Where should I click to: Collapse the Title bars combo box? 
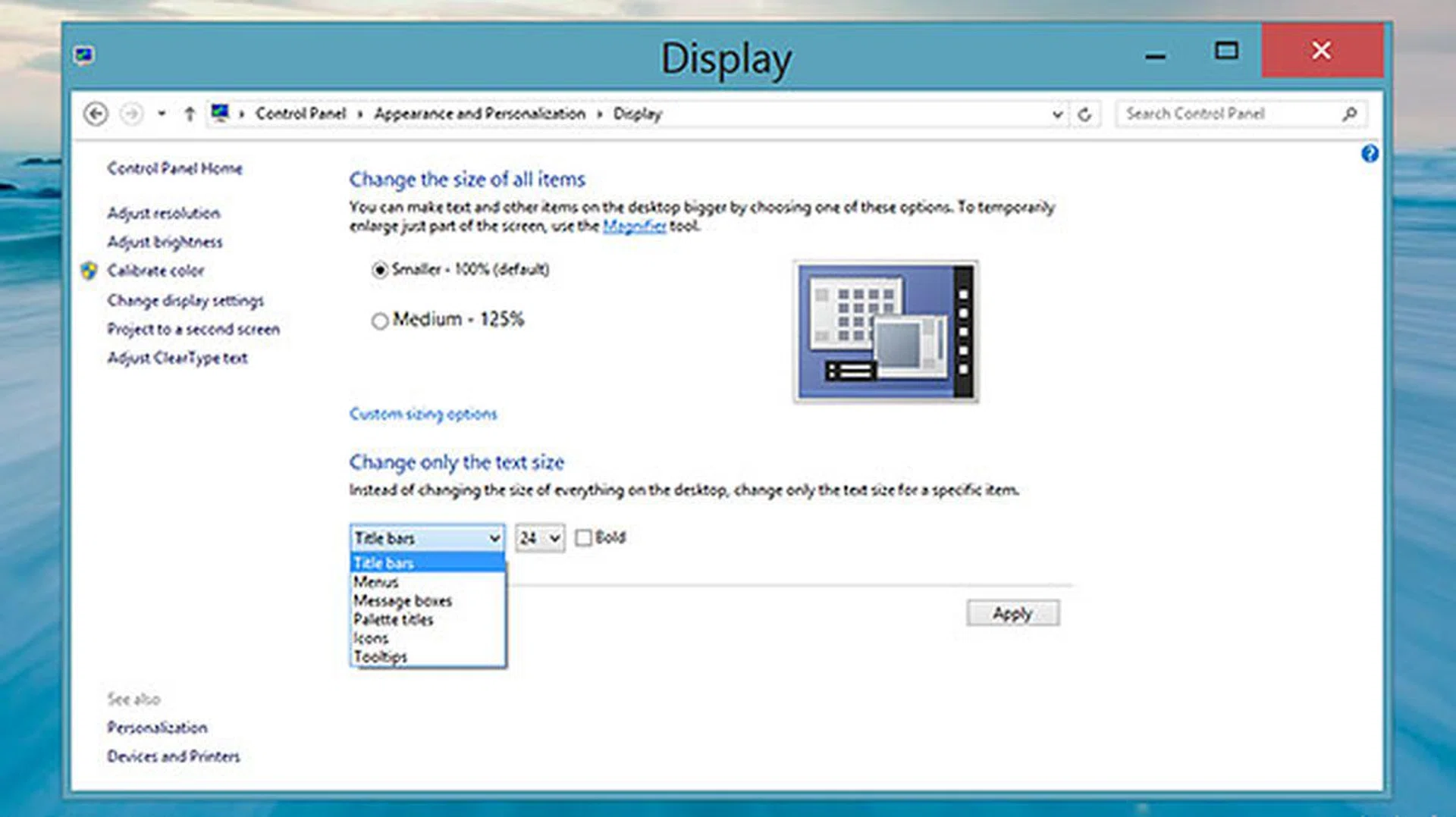pyautogui.click(x=494, y=538)
